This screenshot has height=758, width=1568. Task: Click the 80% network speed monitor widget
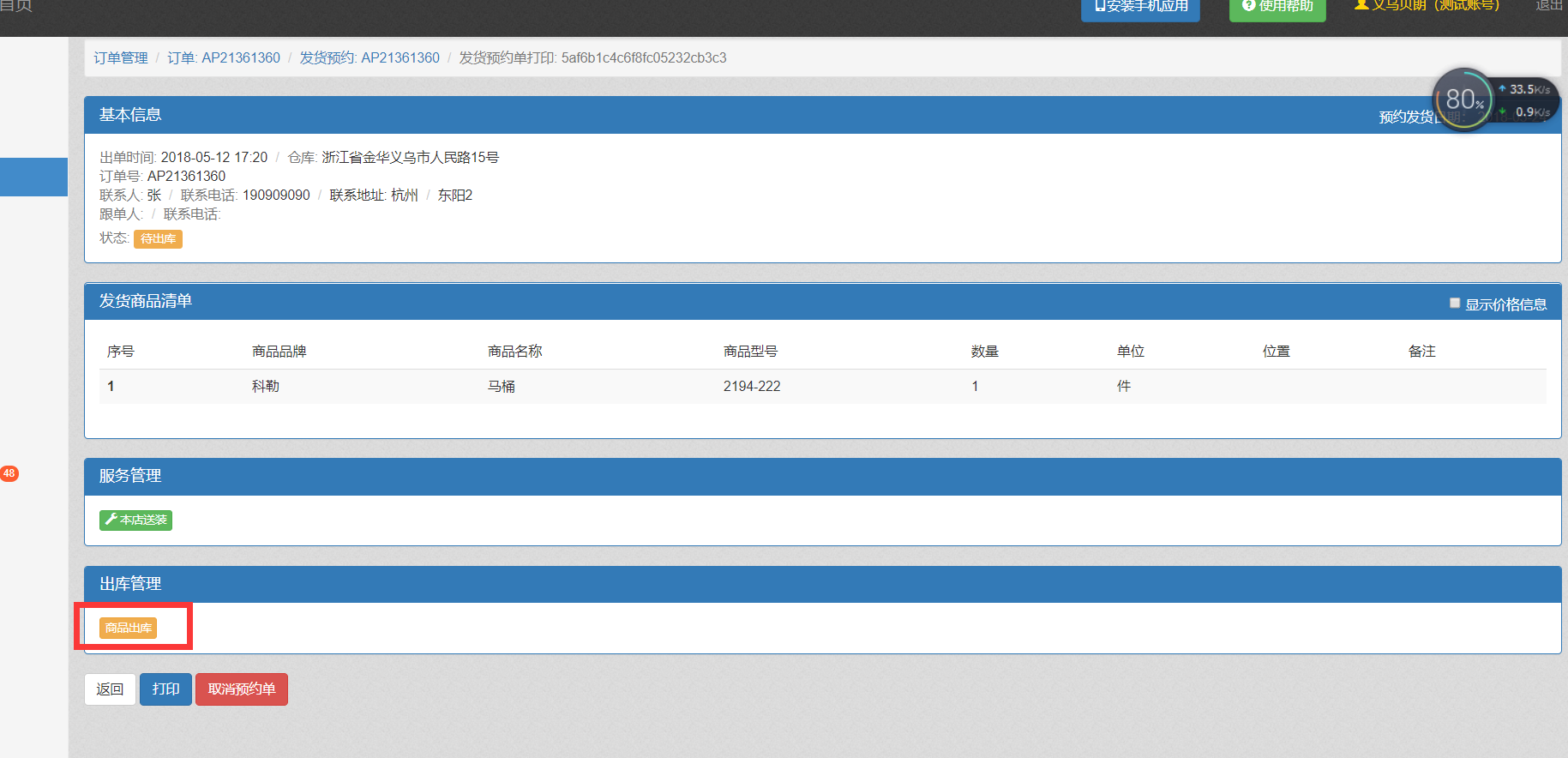click(1464, 100)
